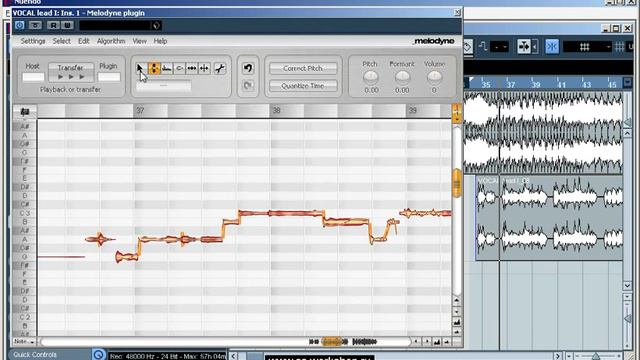Adjust the Pitch knob
Viewport: 640px width, 360px height.
point(371,77)
